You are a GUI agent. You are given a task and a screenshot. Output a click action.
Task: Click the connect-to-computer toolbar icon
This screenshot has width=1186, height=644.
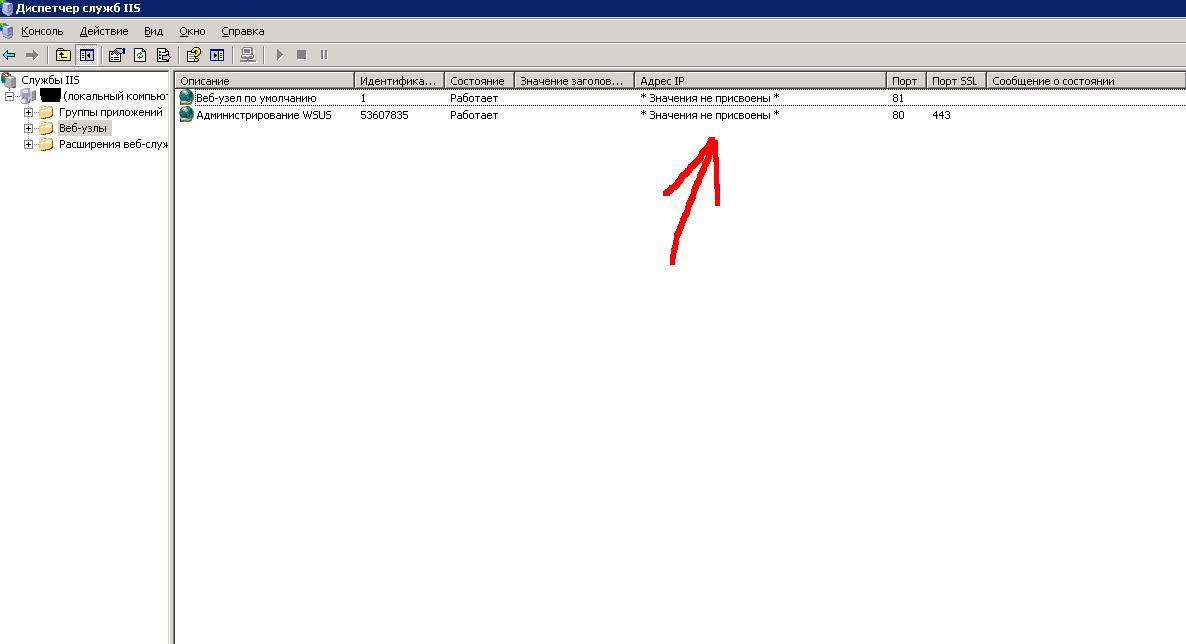(247, 54)
